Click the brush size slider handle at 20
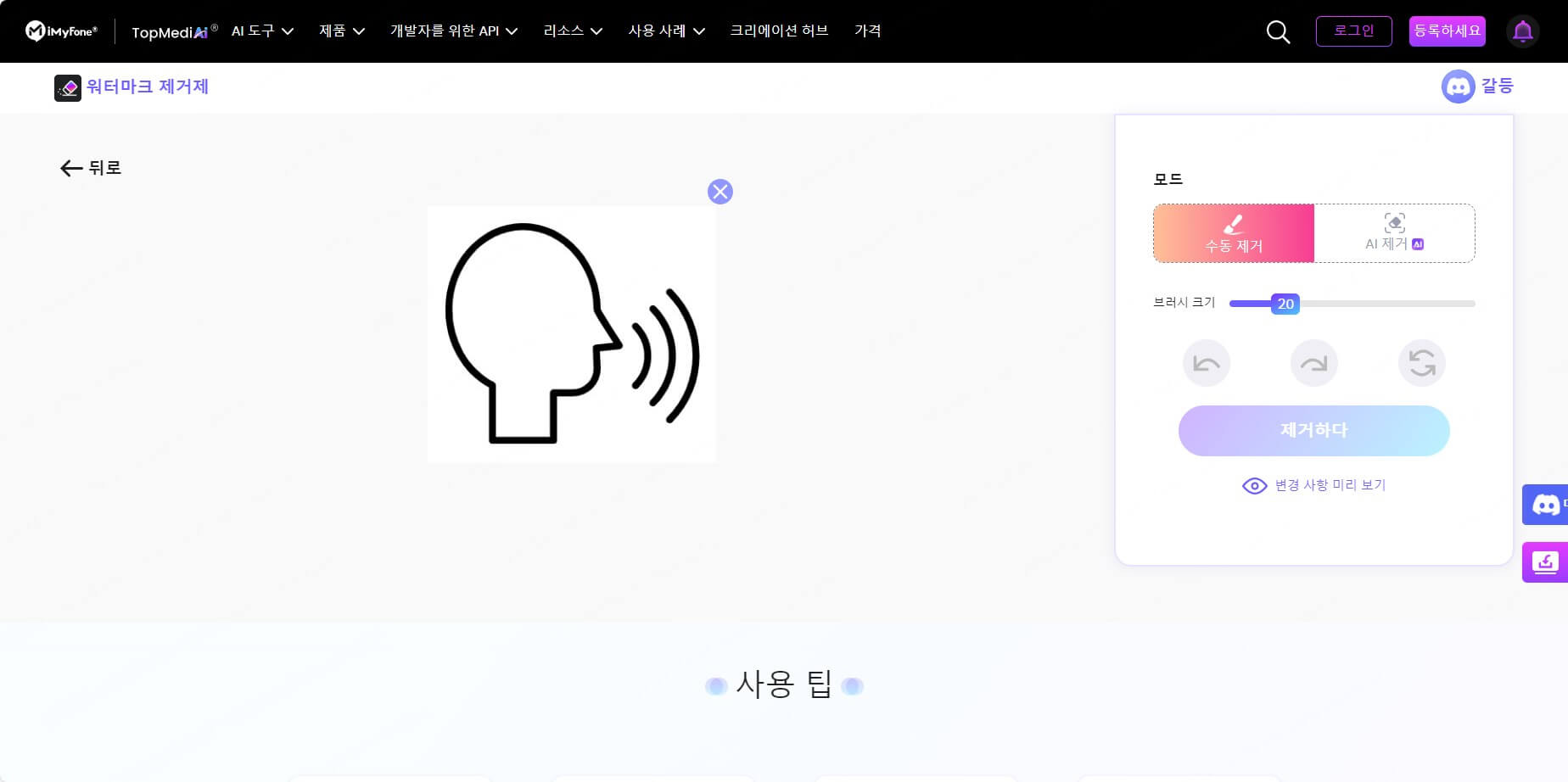1568x782 pixels. [1285, 304]
